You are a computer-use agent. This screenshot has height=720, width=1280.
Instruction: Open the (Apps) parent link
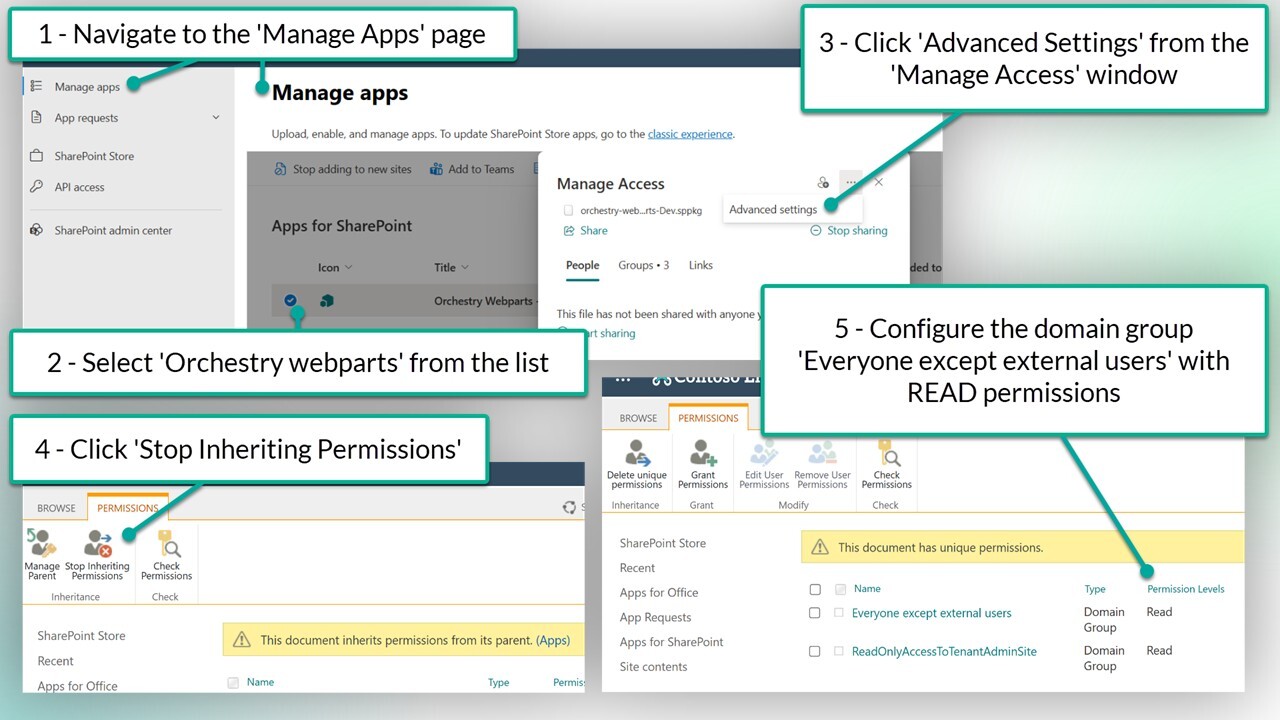[x=553, y=640]
